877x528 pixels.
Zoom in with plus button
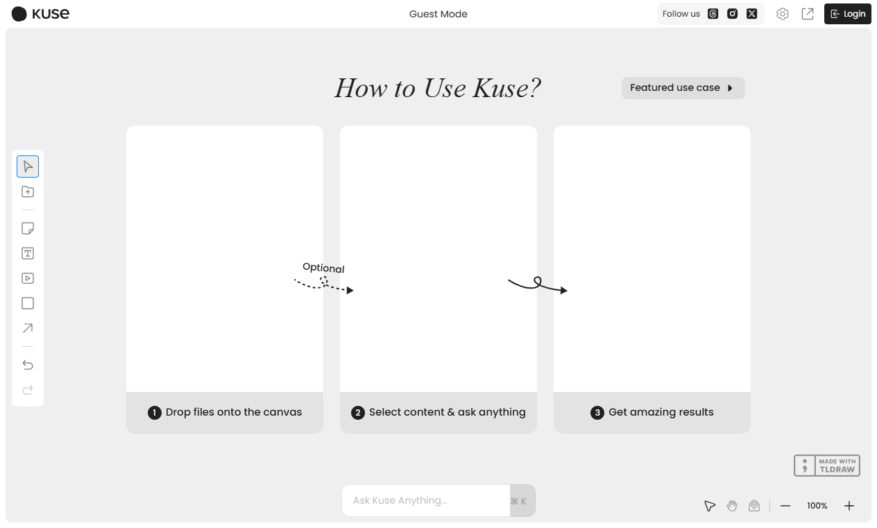849,506
